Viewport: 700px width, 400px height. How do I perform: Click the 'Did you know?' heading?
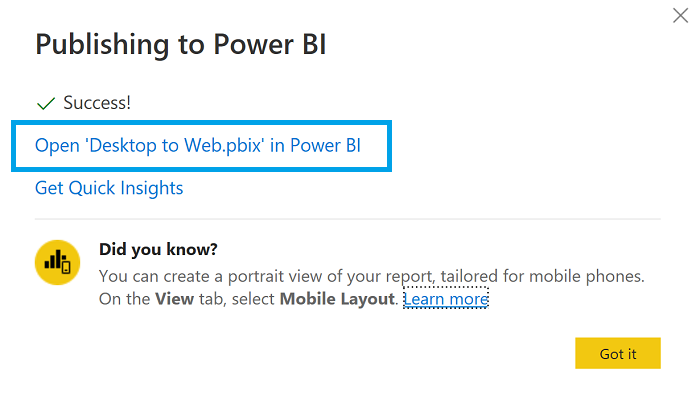(x=158, y=248)
